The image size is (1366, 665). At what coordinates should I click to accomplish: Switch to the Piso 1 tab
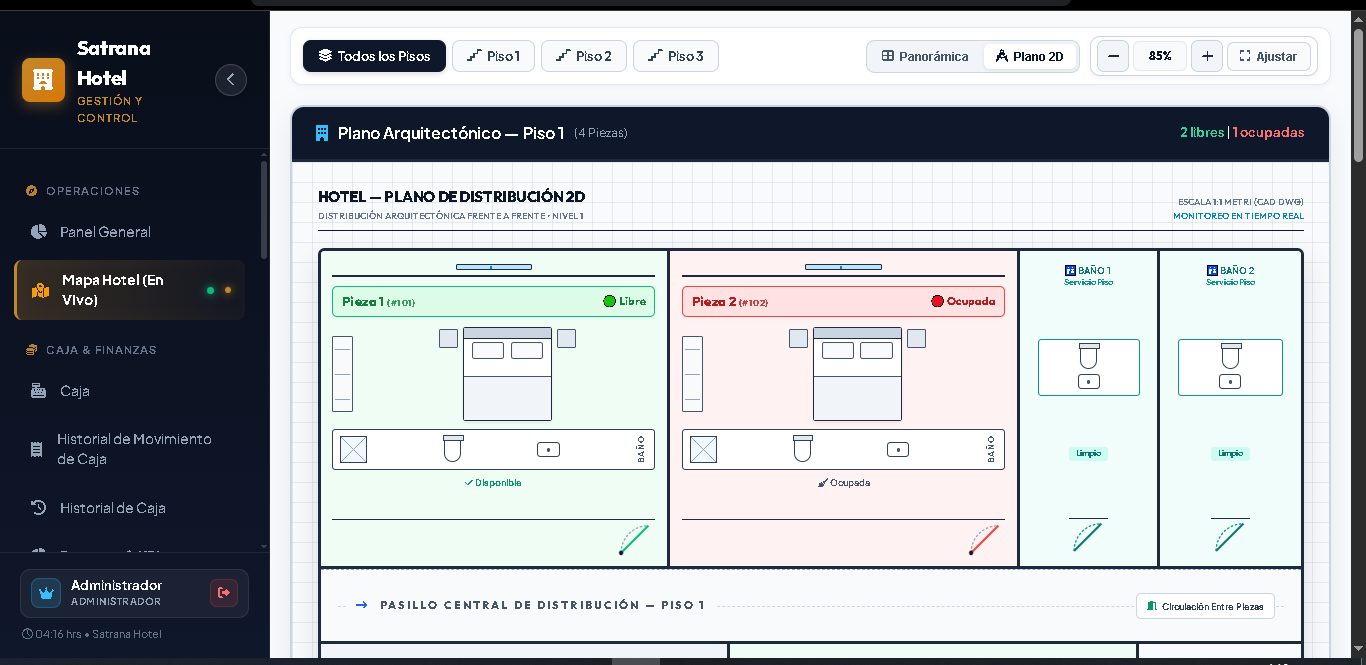[493, 56]
